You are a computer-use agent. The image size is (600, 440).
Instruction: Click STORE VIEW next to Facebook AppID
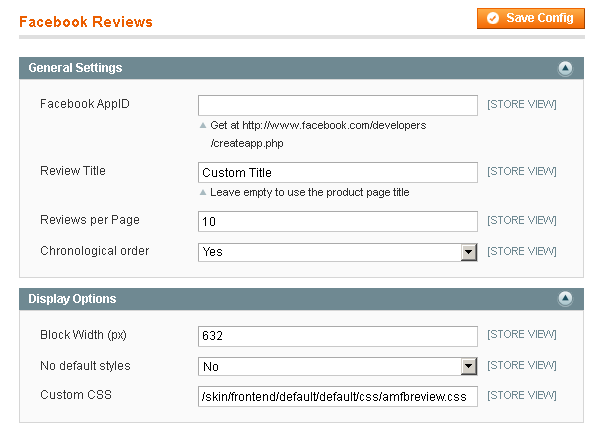click(521, 104)
